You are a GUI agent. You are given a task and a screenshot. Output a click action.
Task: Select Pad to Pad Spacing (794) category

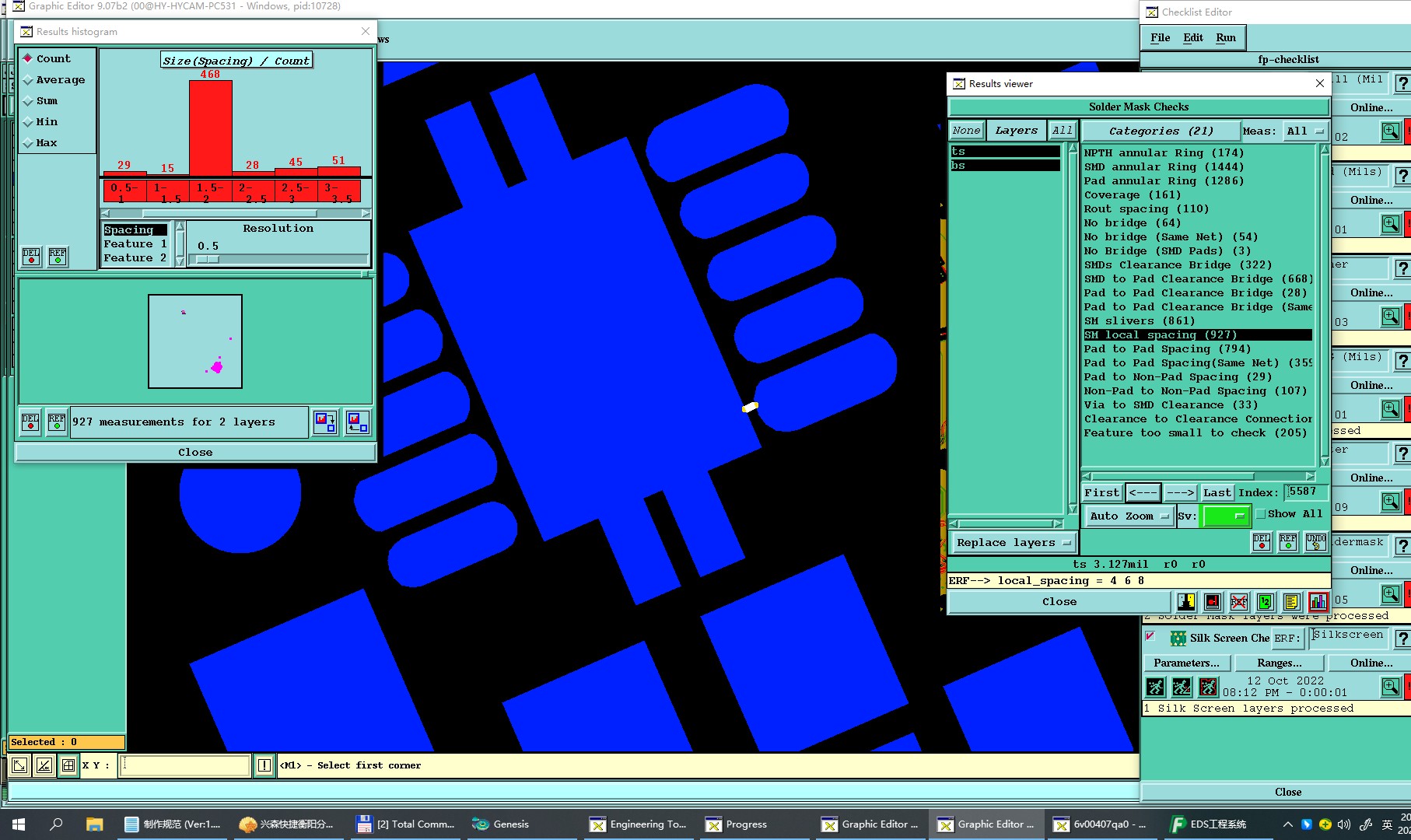(x=1167, y=349)
